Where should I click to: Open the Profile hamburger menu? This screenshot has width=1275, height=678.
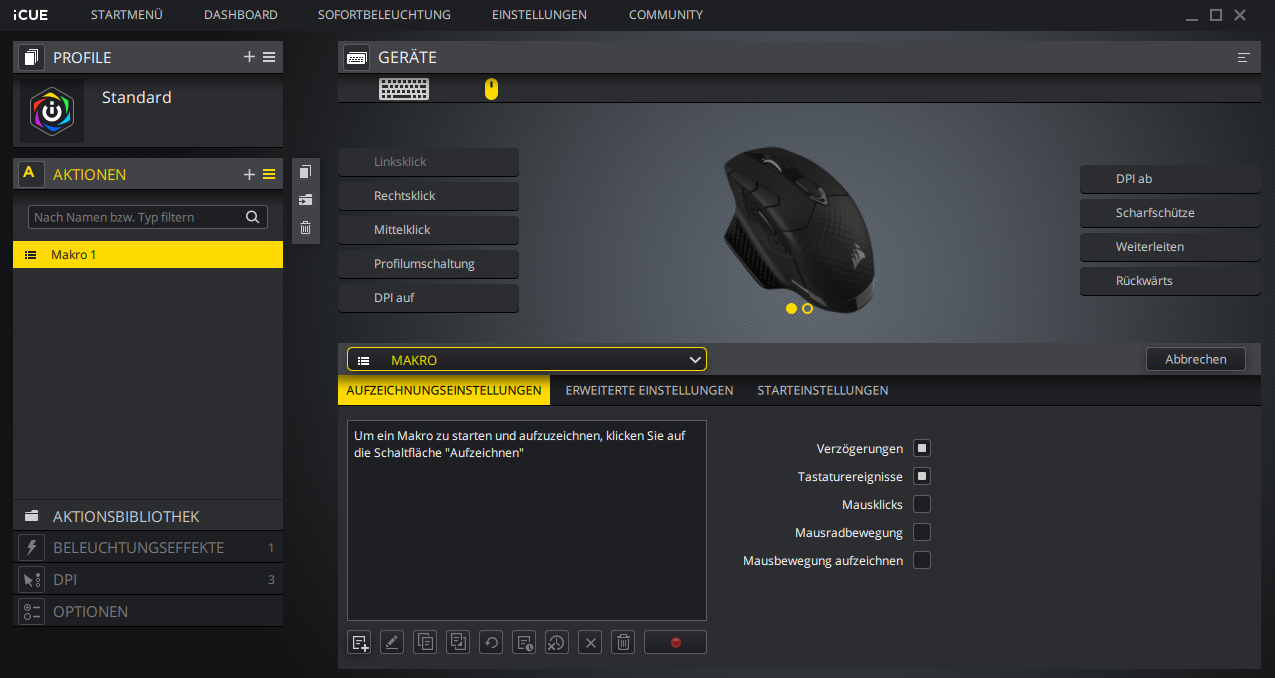(269, 57)
